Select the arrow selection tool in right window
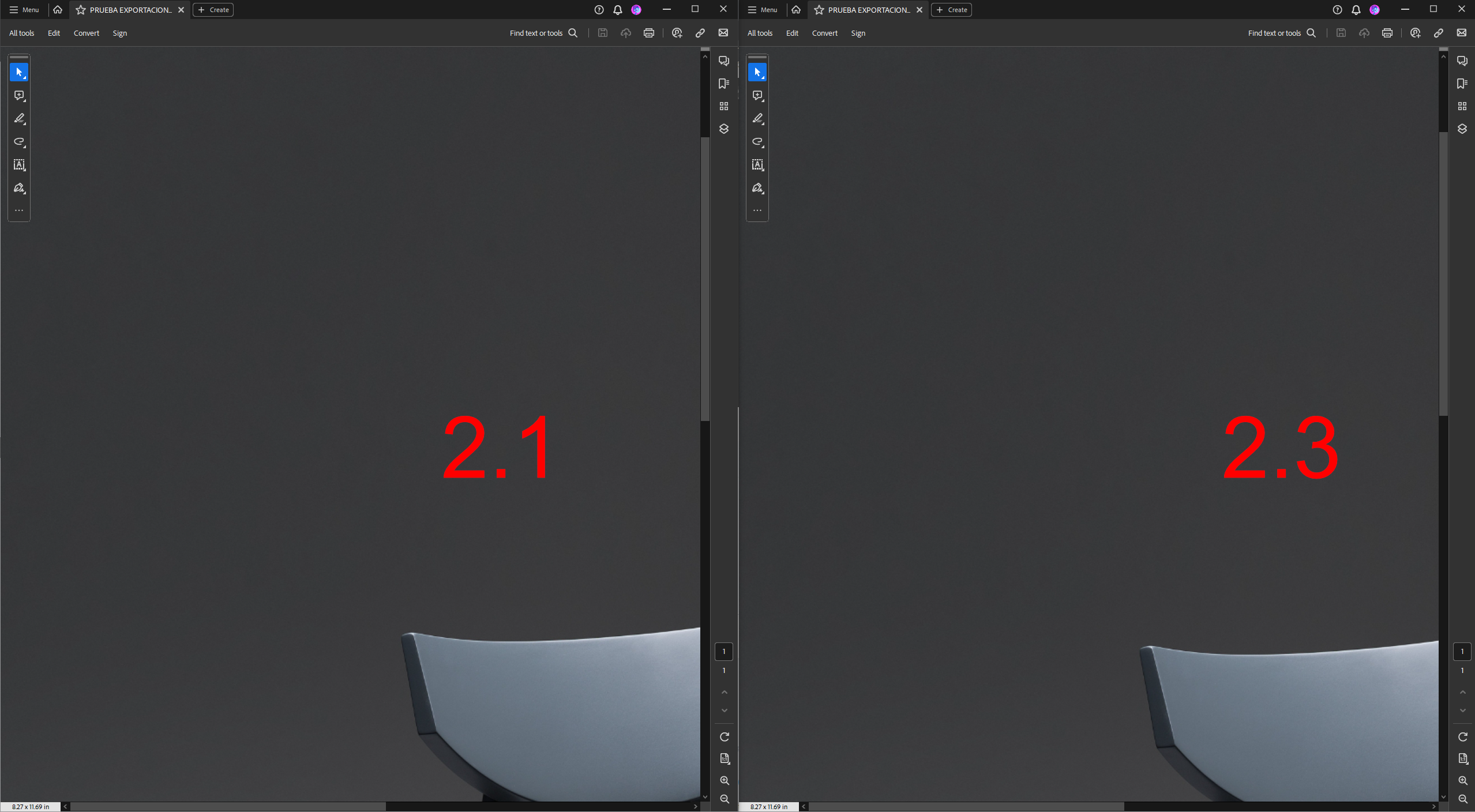 click(757, 72)
